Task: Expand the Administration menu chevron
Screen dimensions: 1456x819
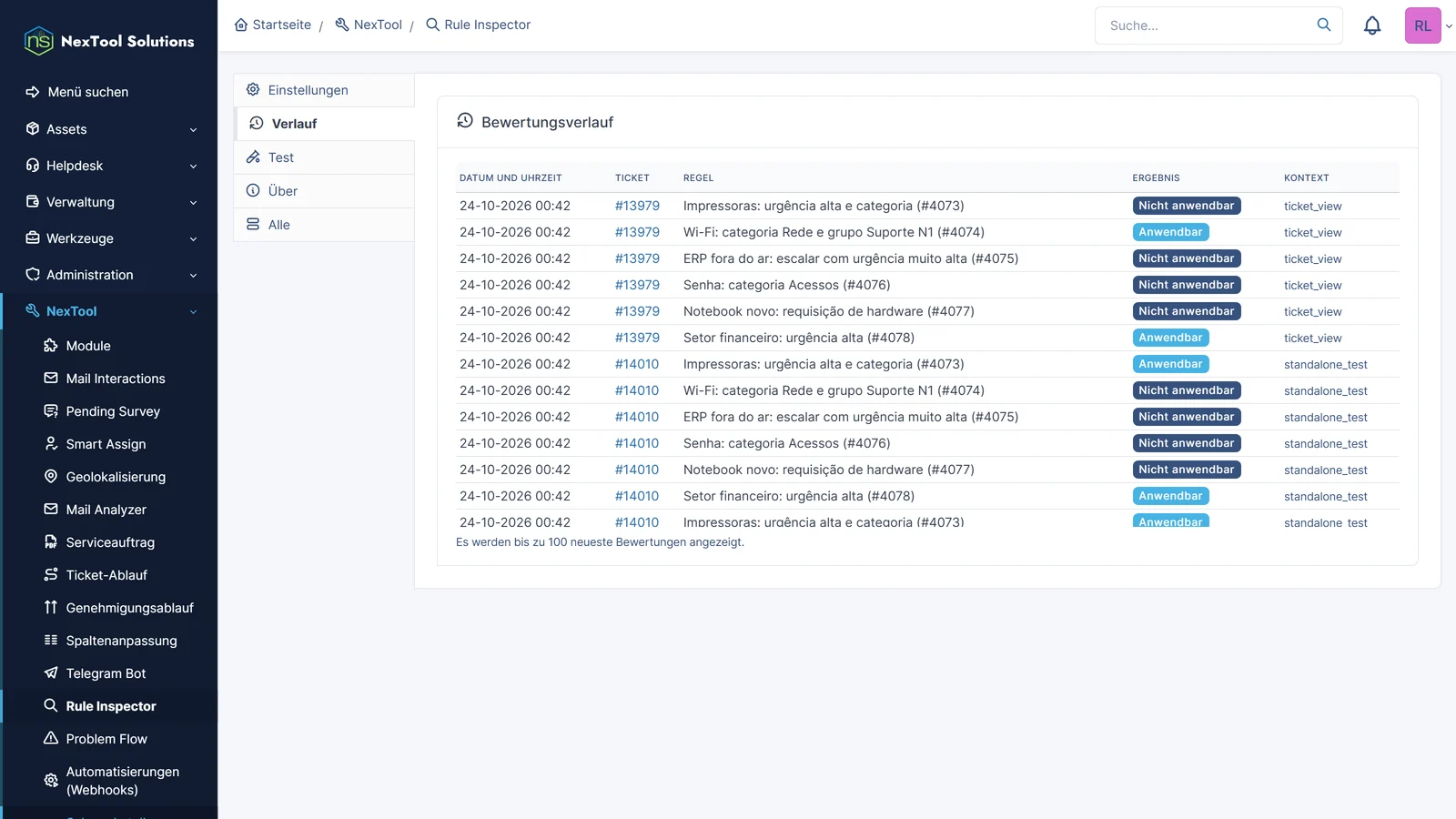Action: 193,276
